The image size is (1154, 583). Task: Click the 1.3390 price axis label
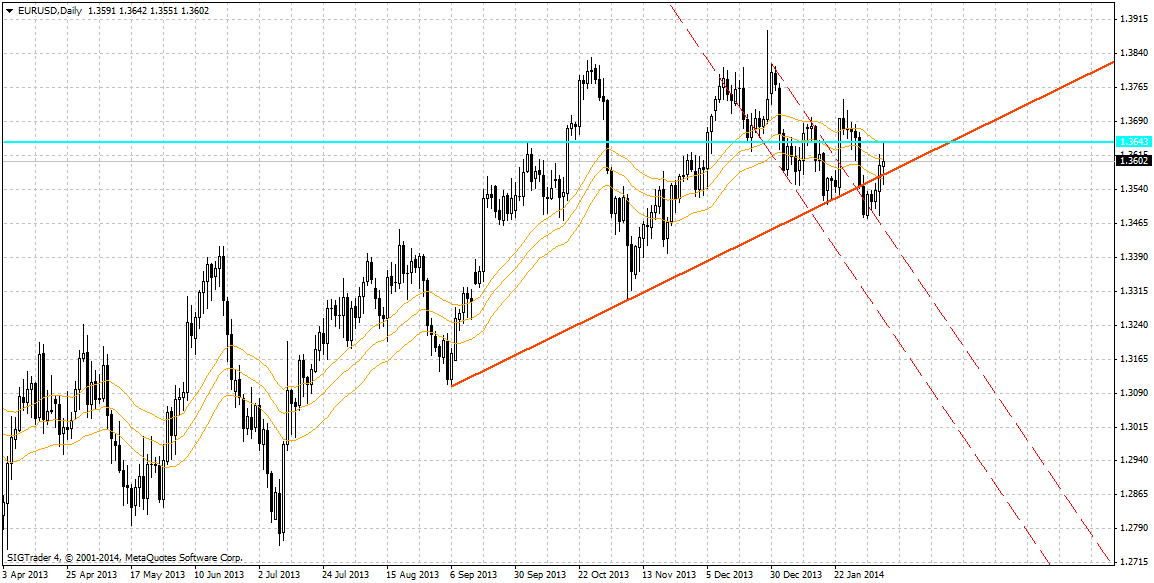[1136, 257]
